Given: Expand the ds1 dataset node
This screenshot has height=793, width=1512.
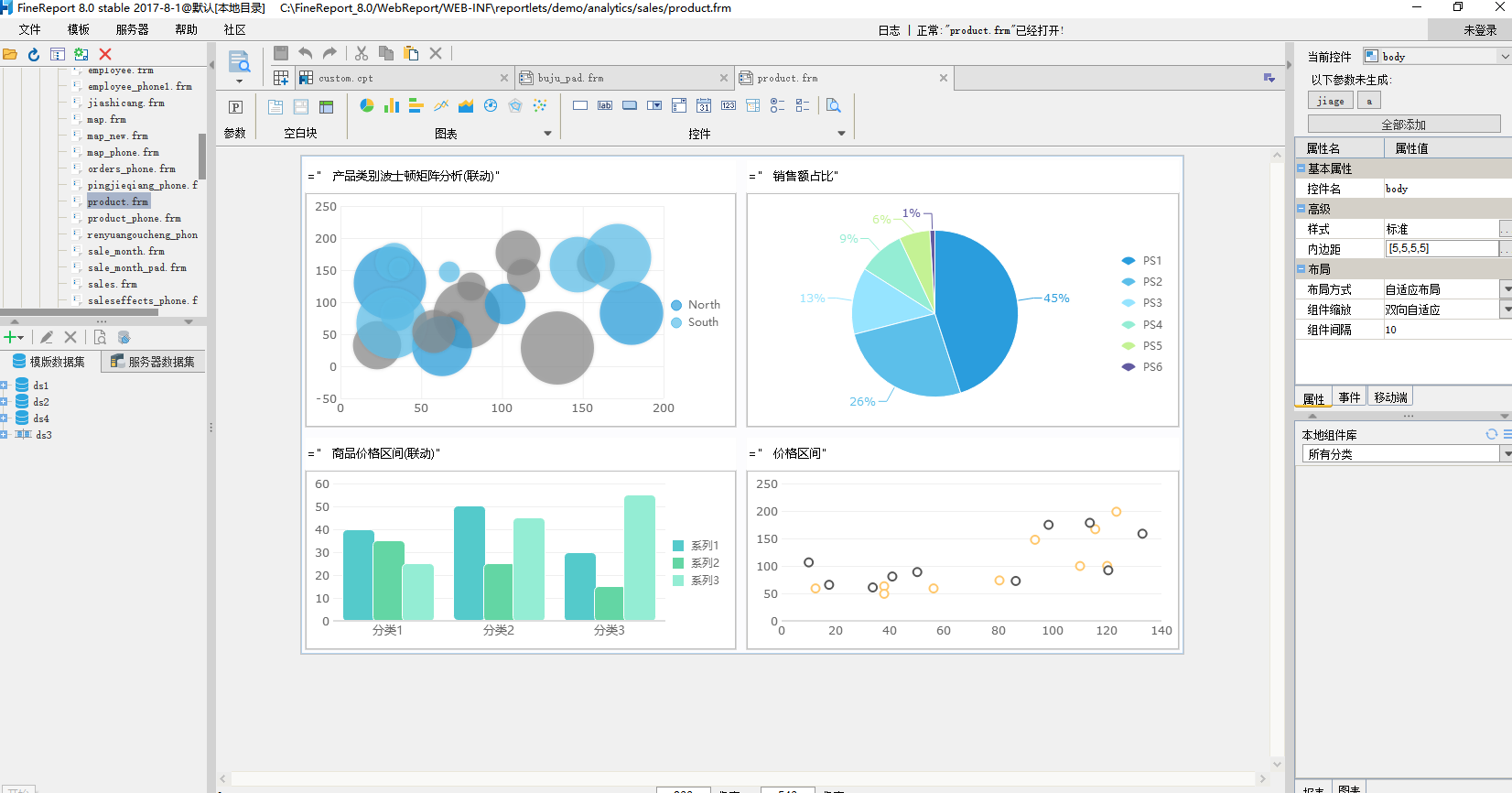Looking at the screenshot, I should point(4,385).
